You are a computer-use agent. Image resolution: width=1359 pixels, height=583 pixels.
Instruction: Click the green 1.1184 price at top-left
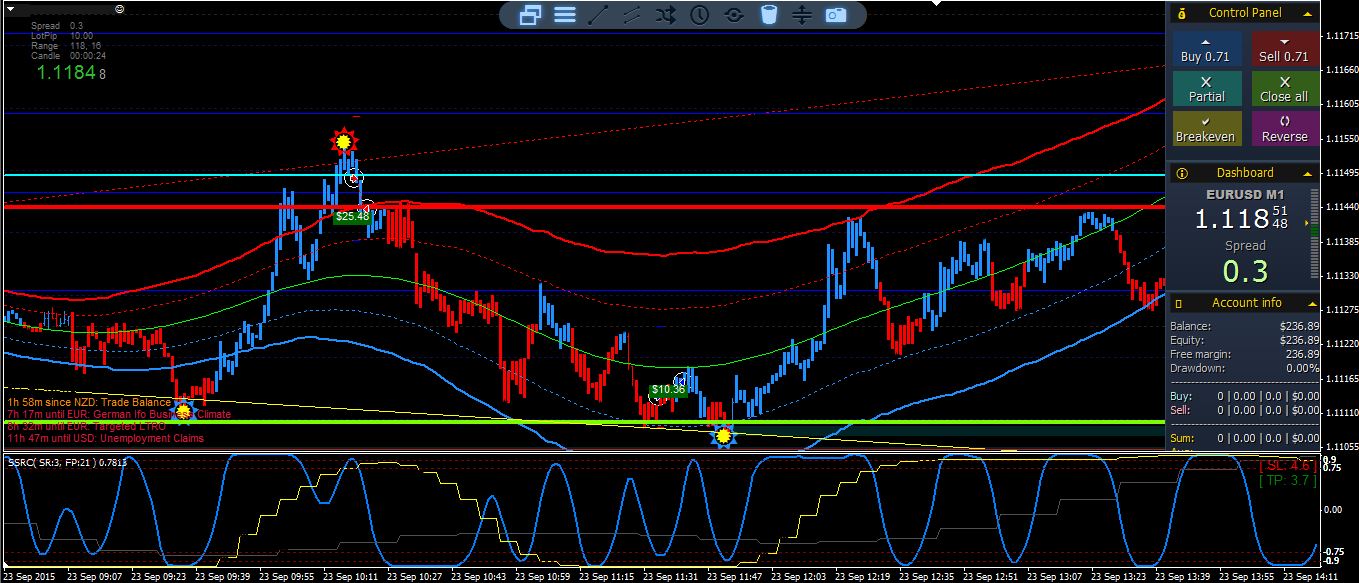pos(66,72)
